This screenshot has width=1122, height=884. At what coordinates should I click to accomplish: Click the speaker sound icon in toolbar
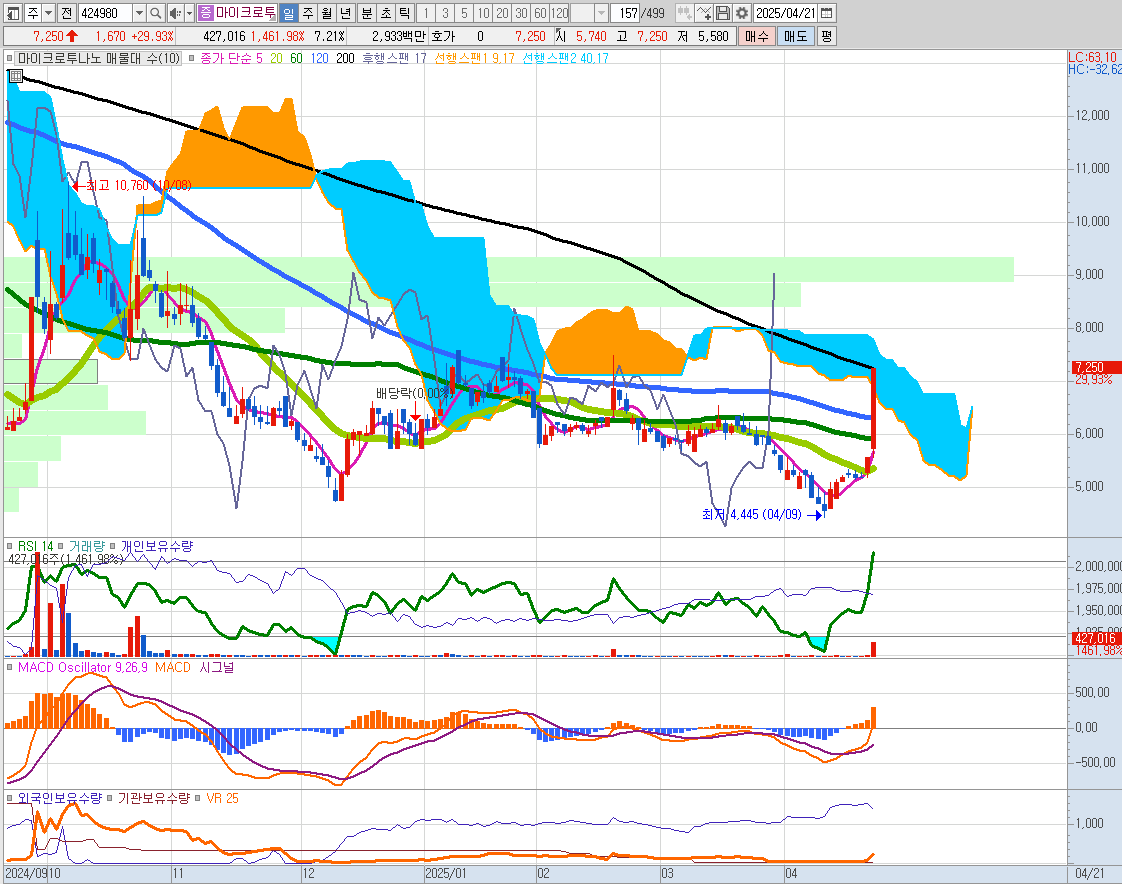(175, 13)
